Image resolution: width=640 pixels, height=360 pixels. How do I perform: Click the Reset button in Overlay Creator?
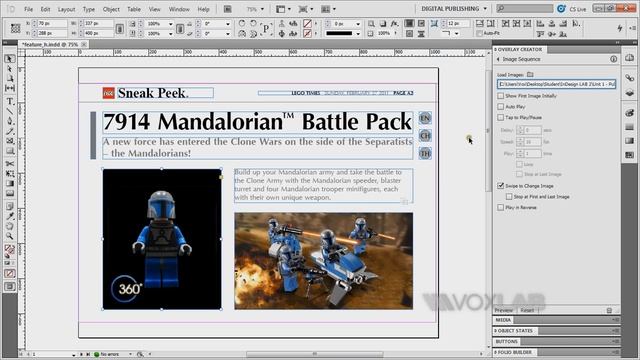coord(527,311)
